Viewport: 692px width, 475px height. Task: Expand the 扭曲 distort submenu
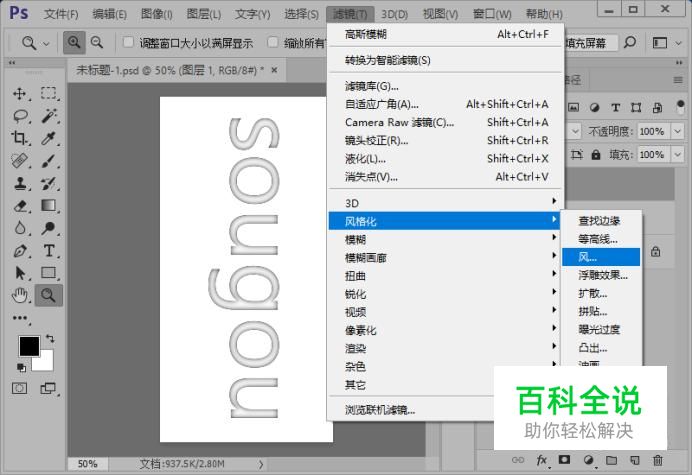click(445, 276)
